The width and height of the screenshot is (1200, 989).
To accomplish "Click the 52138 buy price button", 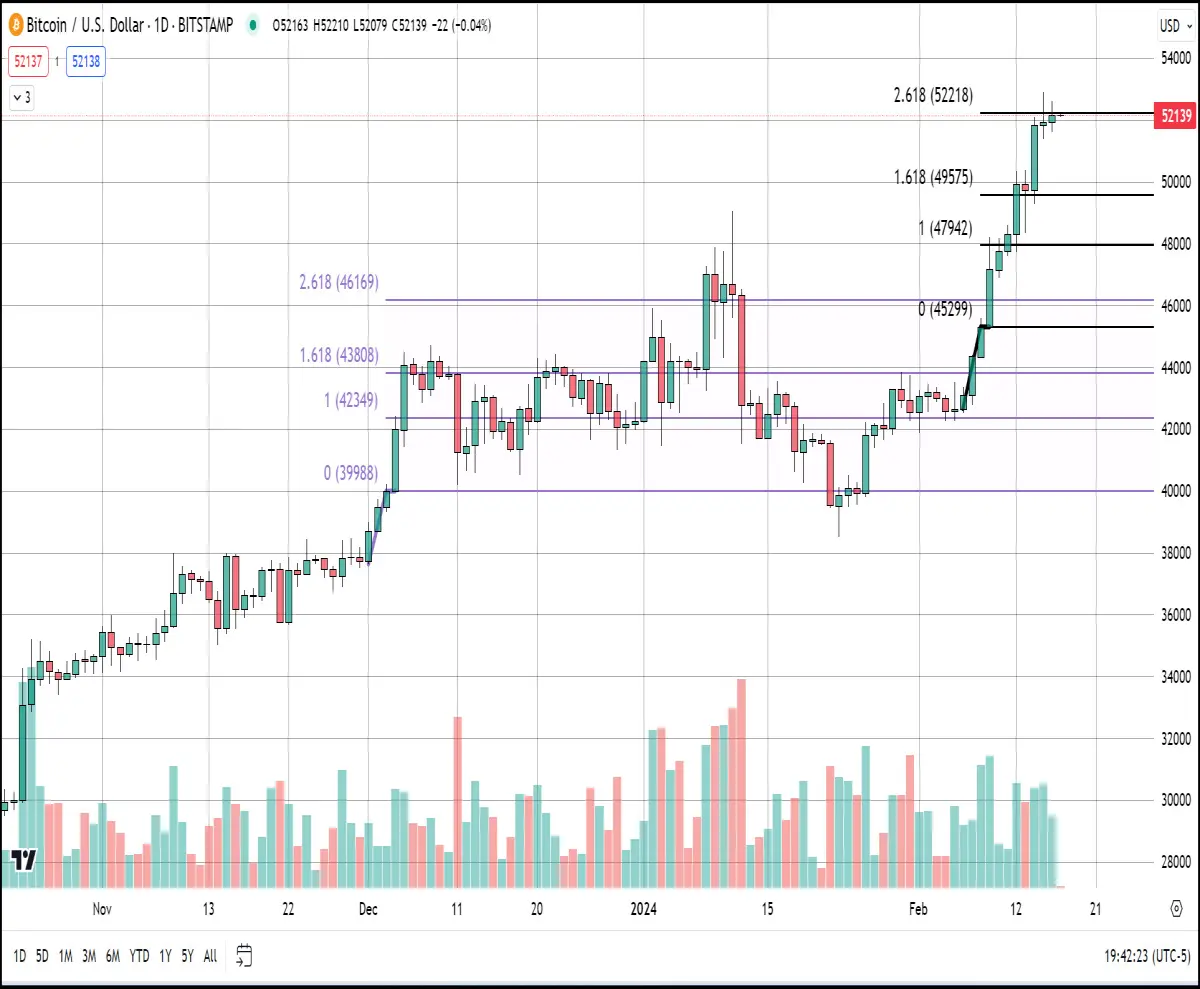I will 86,61.
